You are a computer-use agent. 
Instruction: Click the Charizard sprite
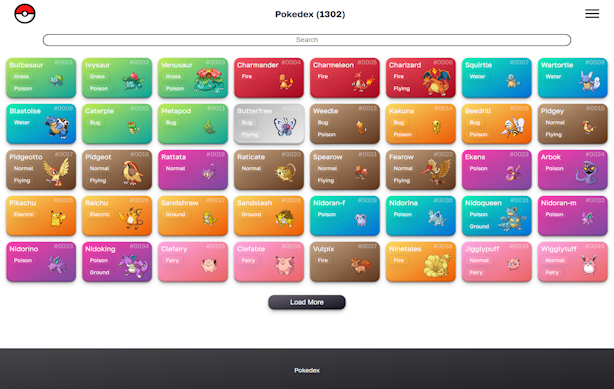437,81
